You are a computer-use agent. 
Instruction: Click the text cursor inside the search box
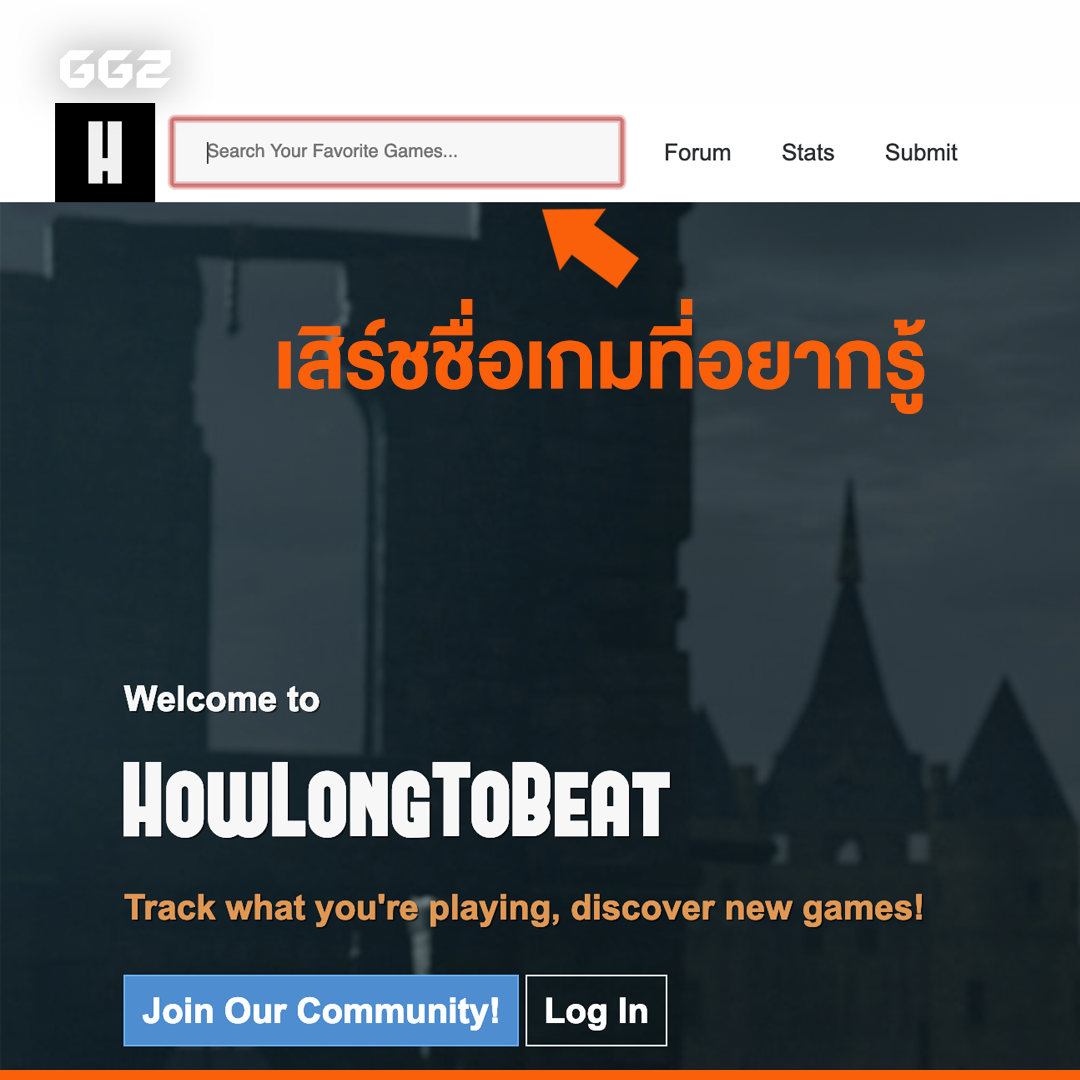tap(207, 152)
